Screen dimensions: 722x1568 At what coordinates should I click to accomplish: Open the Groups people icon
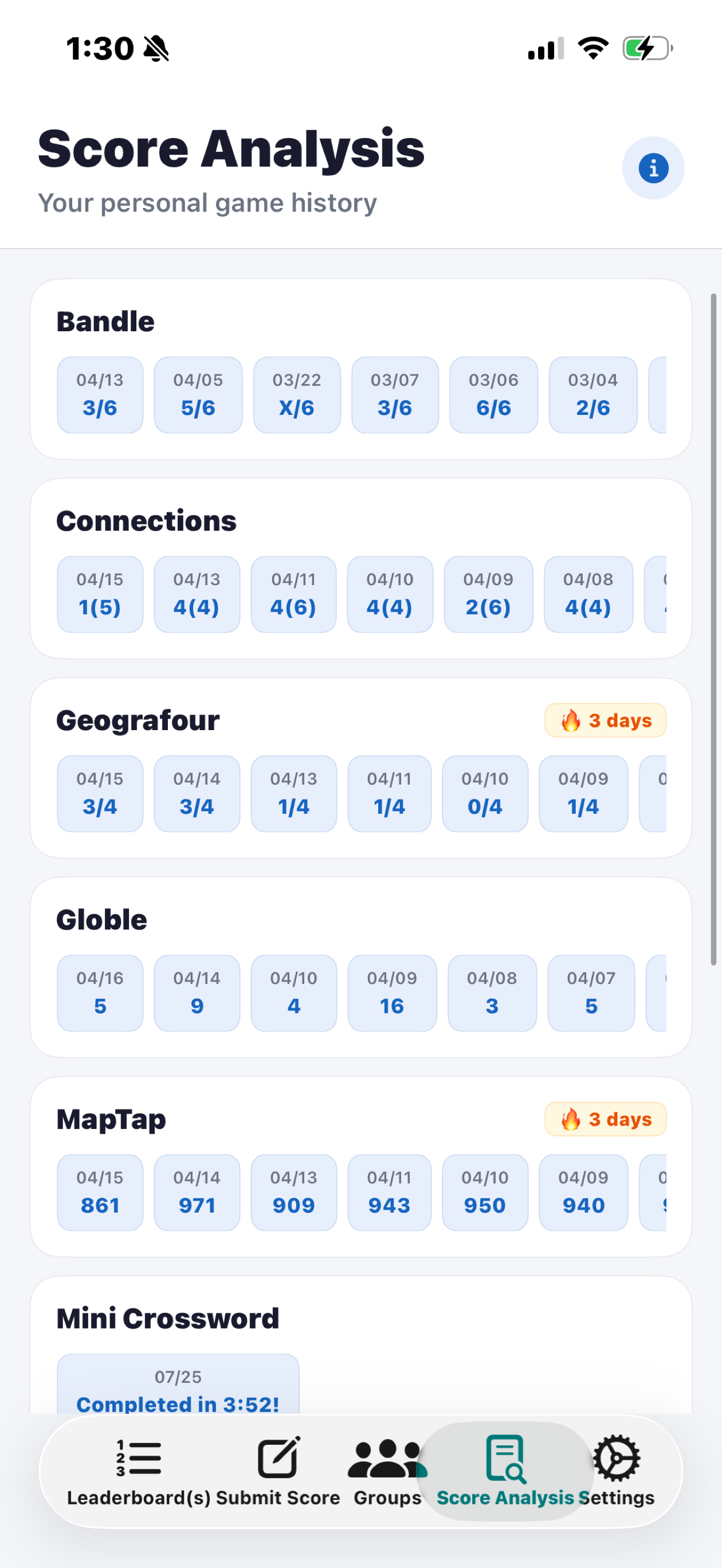(387, 1459)
